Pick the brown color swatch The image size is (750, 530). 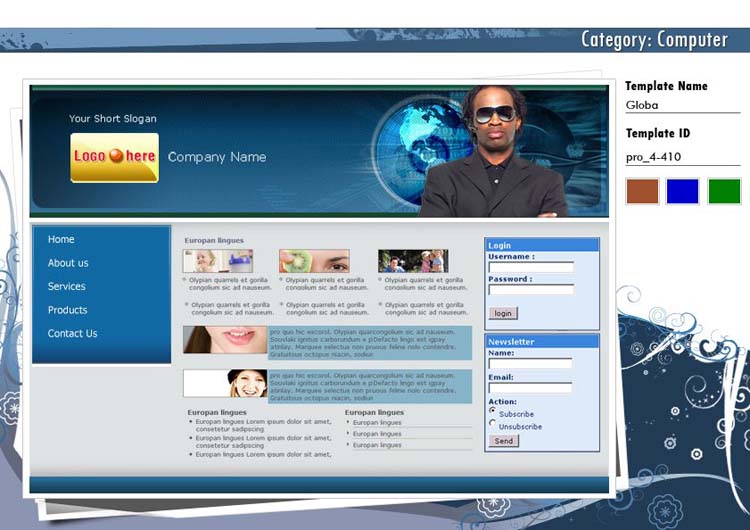643,191
